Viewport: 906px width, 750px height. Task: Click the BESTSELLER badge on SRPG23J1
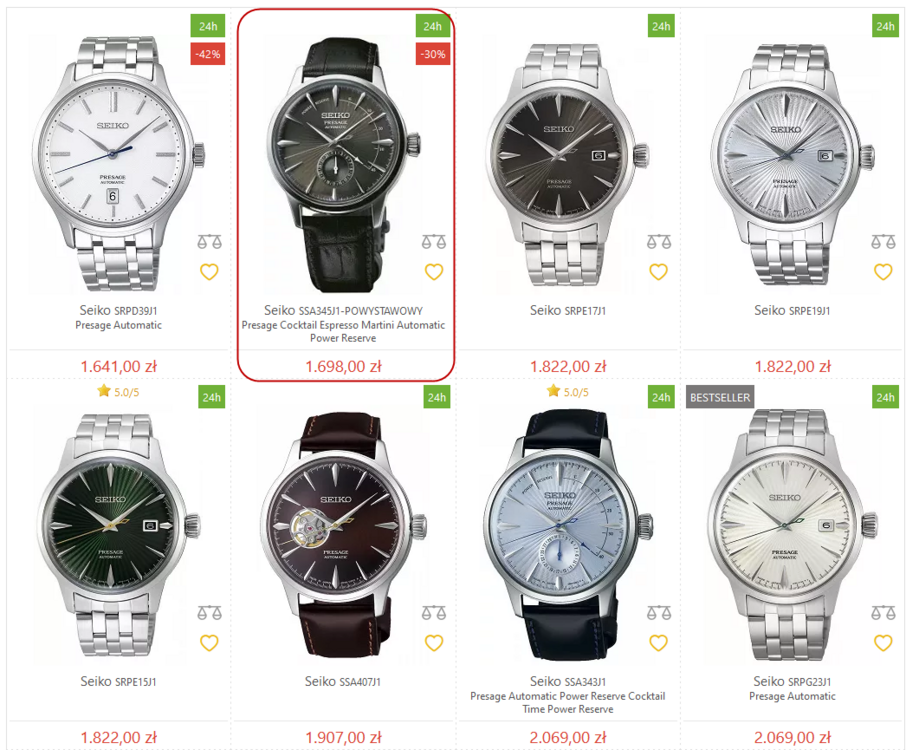coord(720,398)
